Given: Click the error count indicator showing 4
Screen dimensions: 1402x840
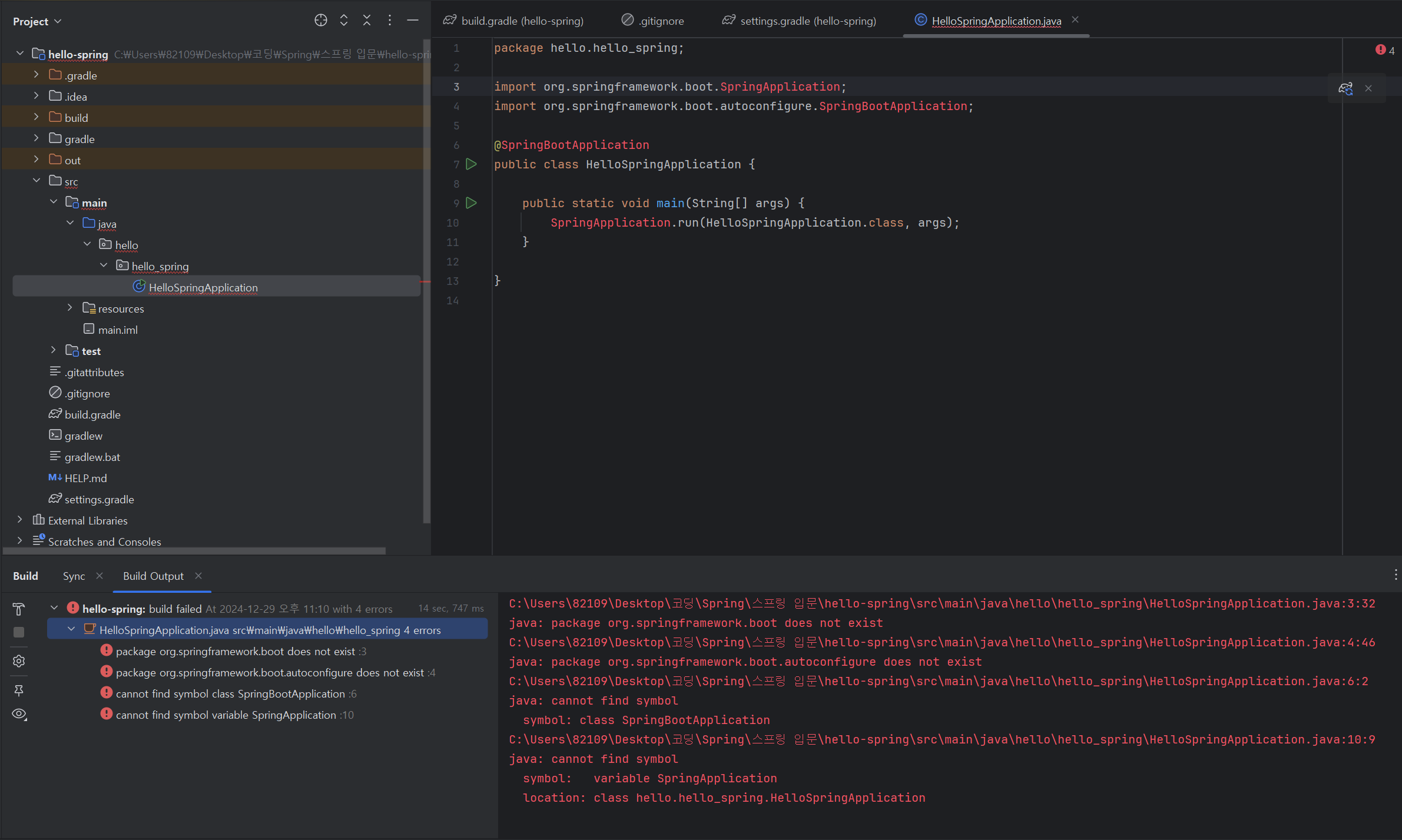Looking at the screenshot, I should tap(1385, 51).
